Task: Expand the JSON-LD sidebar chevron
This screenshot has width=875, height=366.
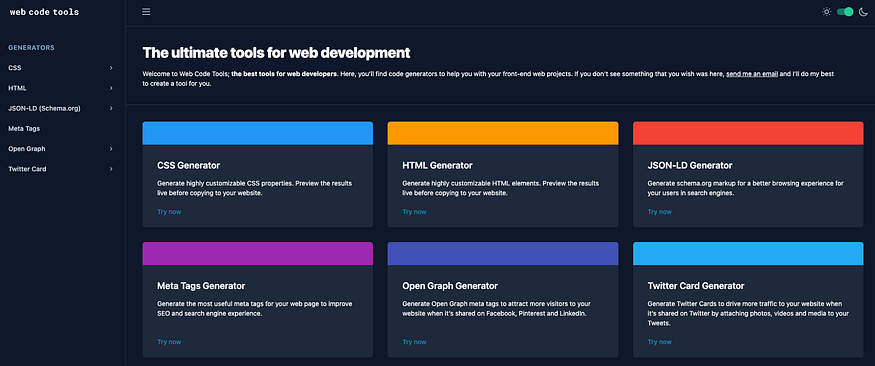Action: (x=111, y=108)
